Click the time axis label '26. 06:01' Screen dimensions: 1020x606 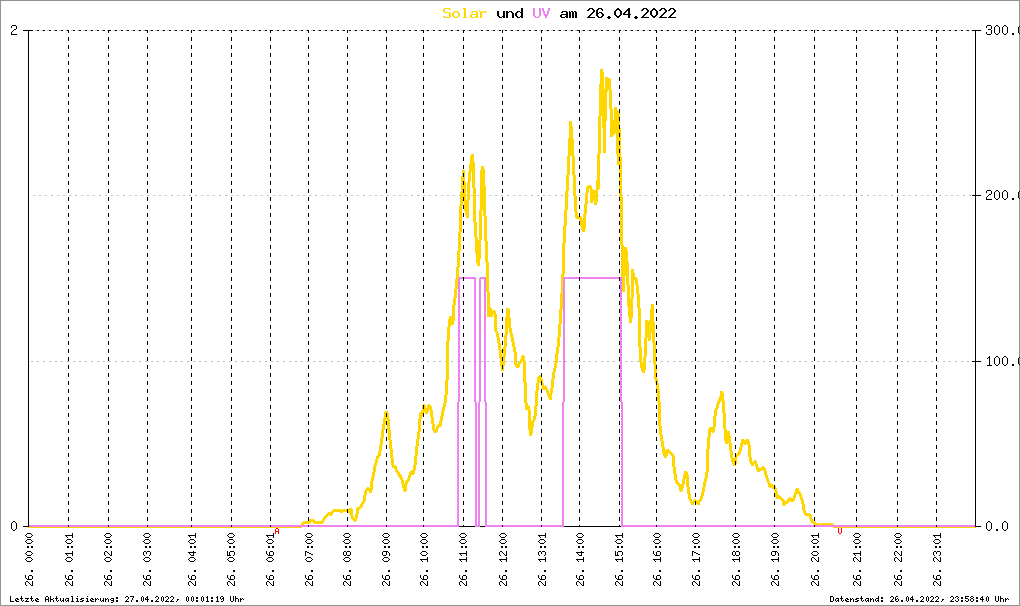pyautogui.click(x=271, y=560)
